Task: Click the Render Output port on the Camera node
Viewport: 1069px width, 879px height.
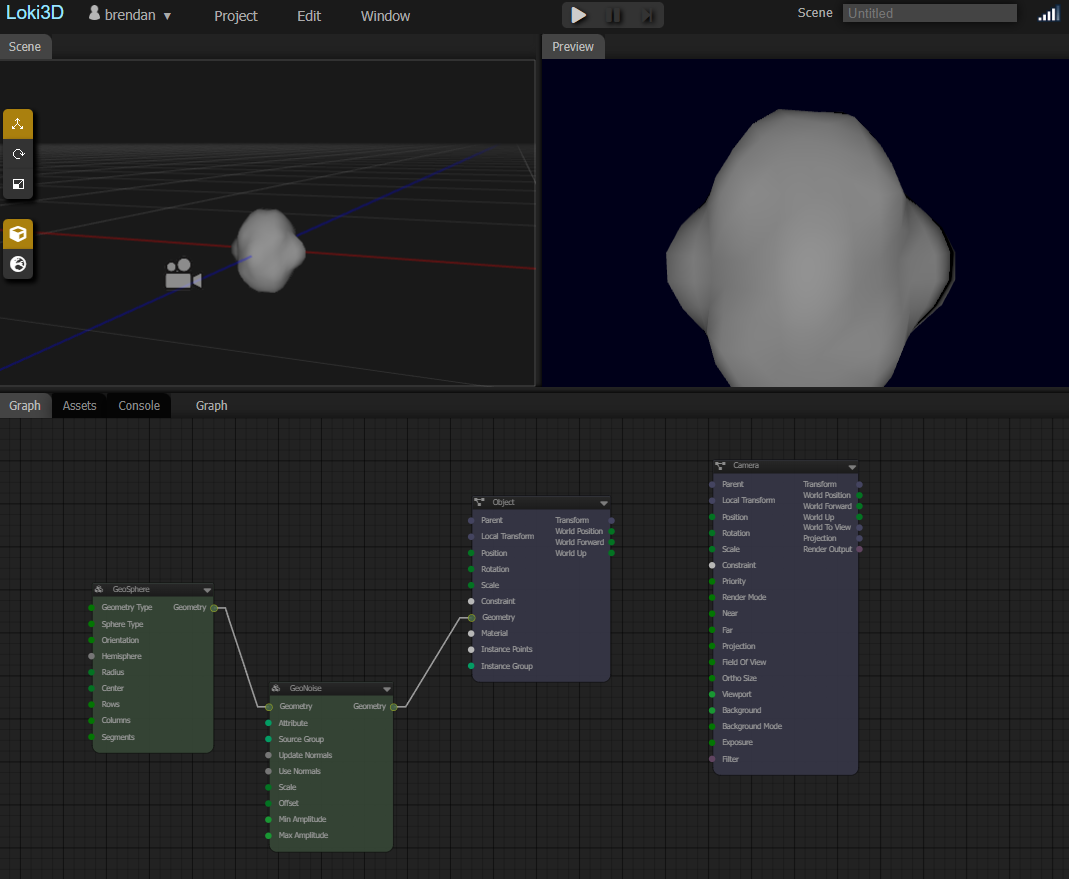Action: coord(857,549)
